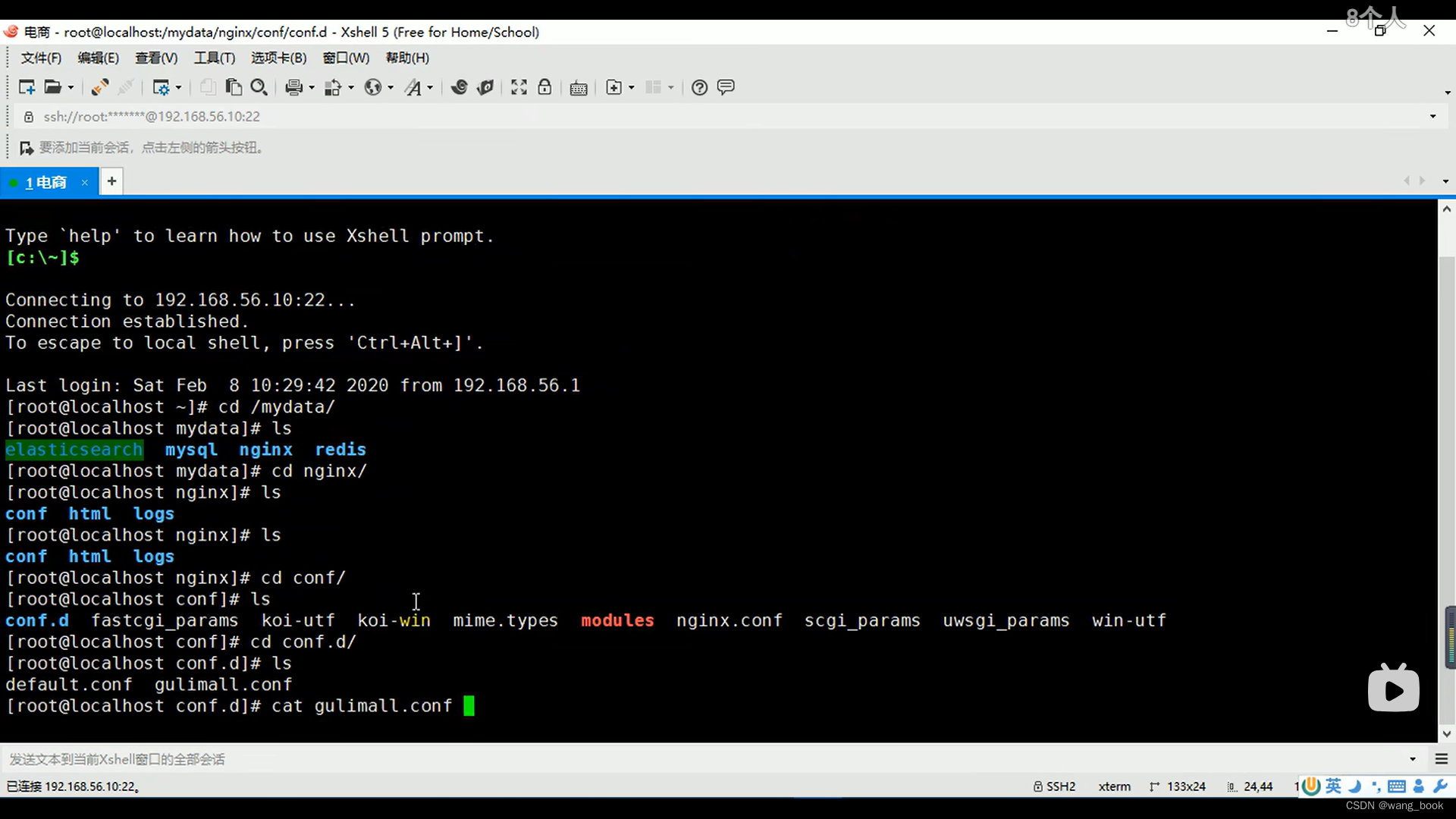Click the Help question mark icon

pyautogui.click(x=699, y=87)
